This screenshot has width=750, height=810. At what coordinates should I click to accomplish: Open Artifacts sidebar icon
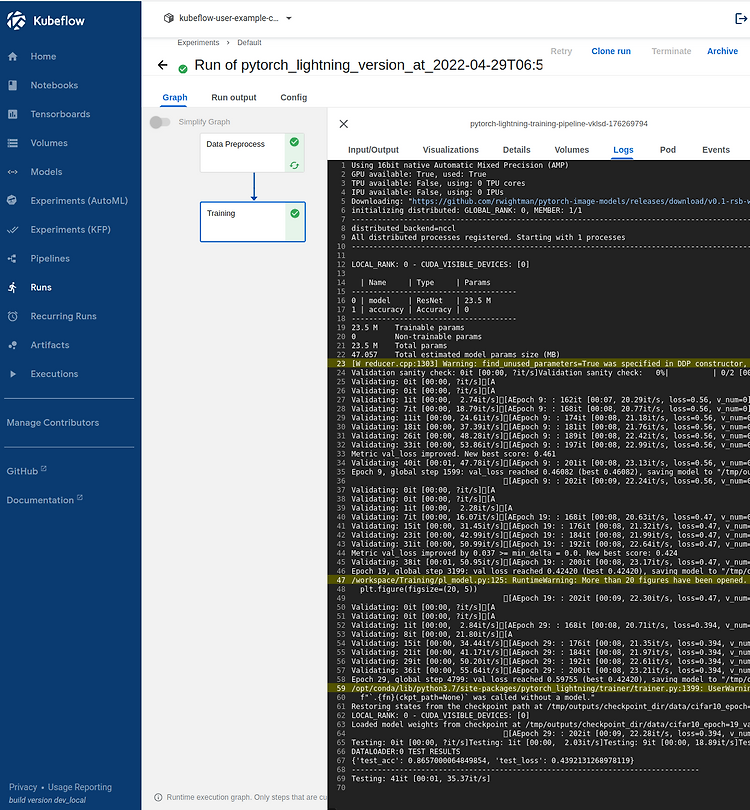(13, 345)
